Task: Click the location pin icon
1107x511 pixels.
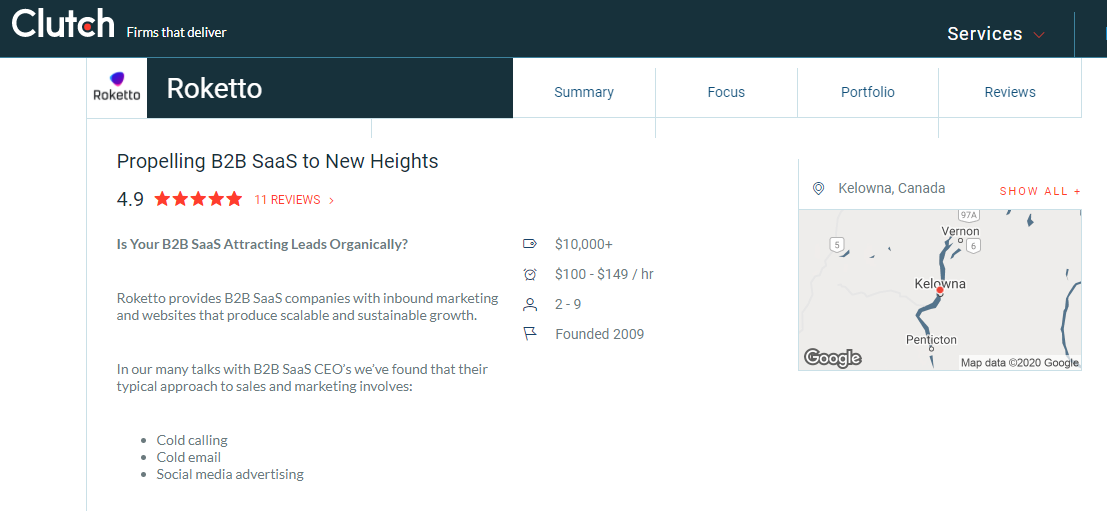Action: click(819, 188)
